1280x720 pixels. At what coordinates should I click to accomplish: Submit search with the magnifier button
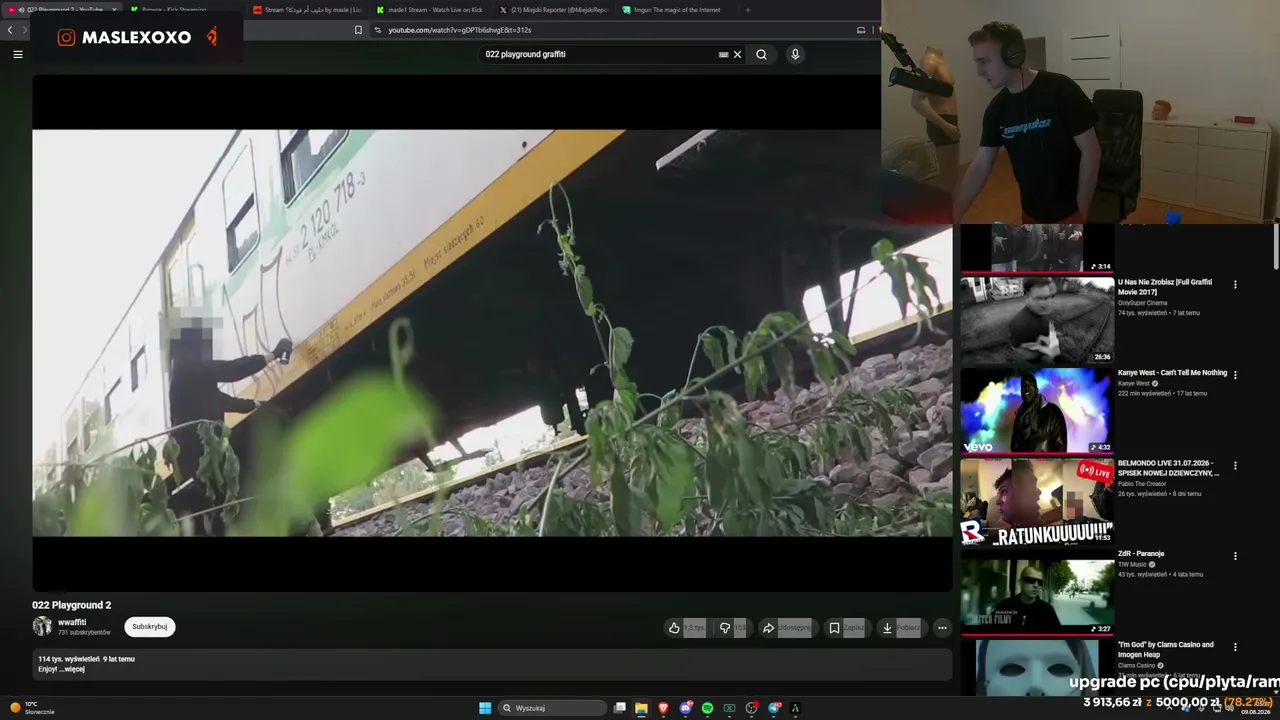[762, 55]
